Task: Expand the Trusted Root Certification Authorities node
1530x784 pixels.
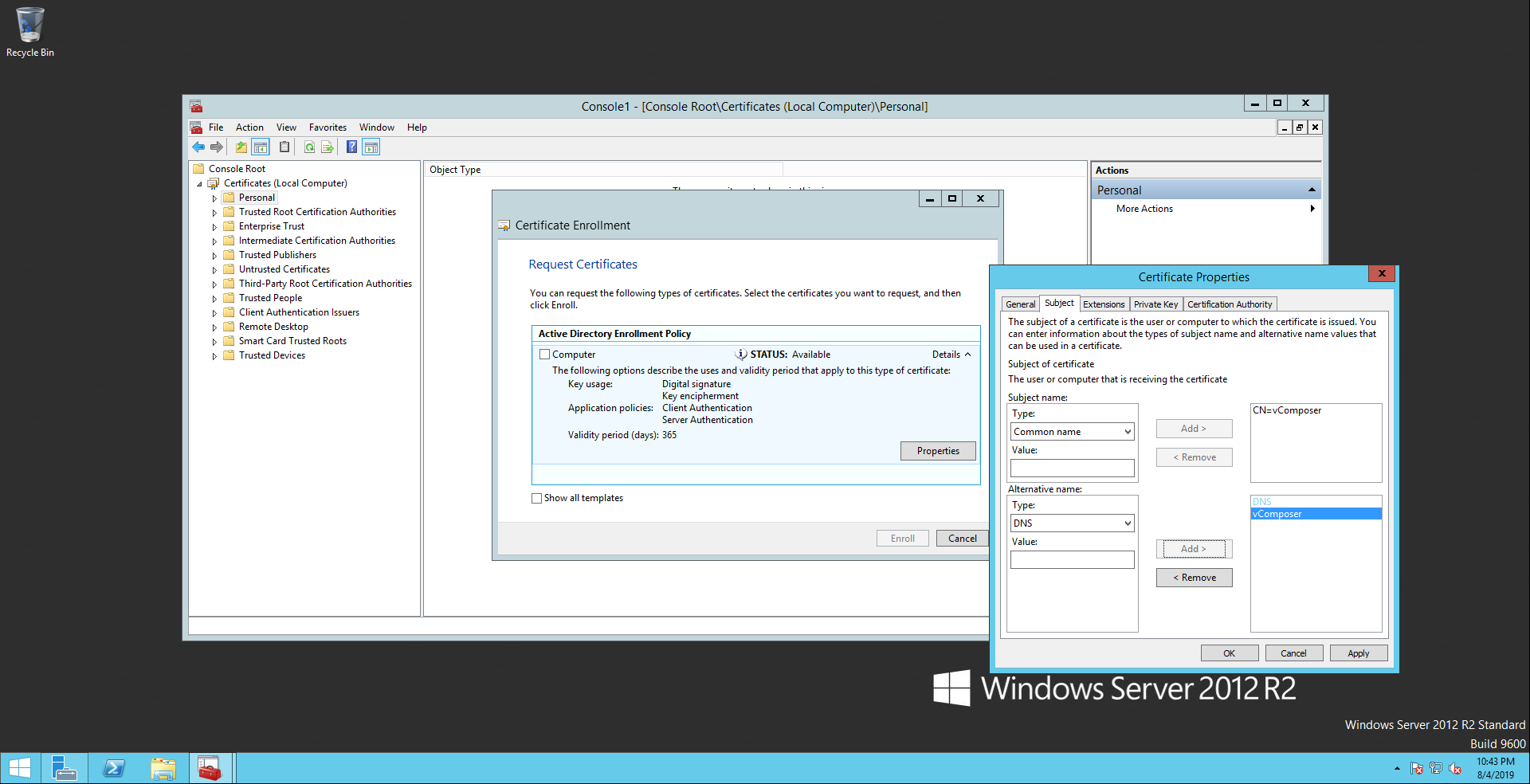Action: coord(214,213)
